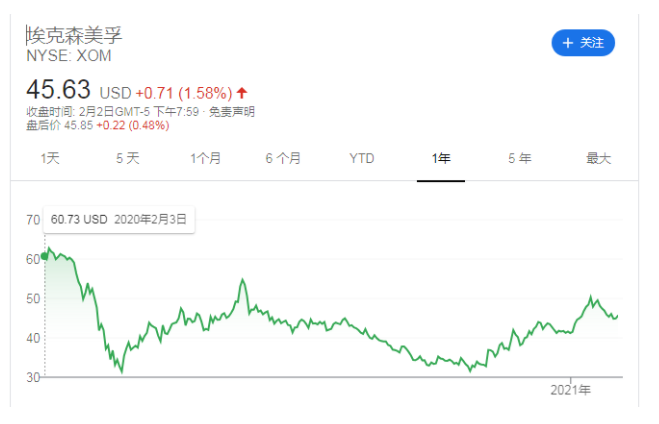
Task: Click the 70 label on the y-axis
Action: pos(33,219)
